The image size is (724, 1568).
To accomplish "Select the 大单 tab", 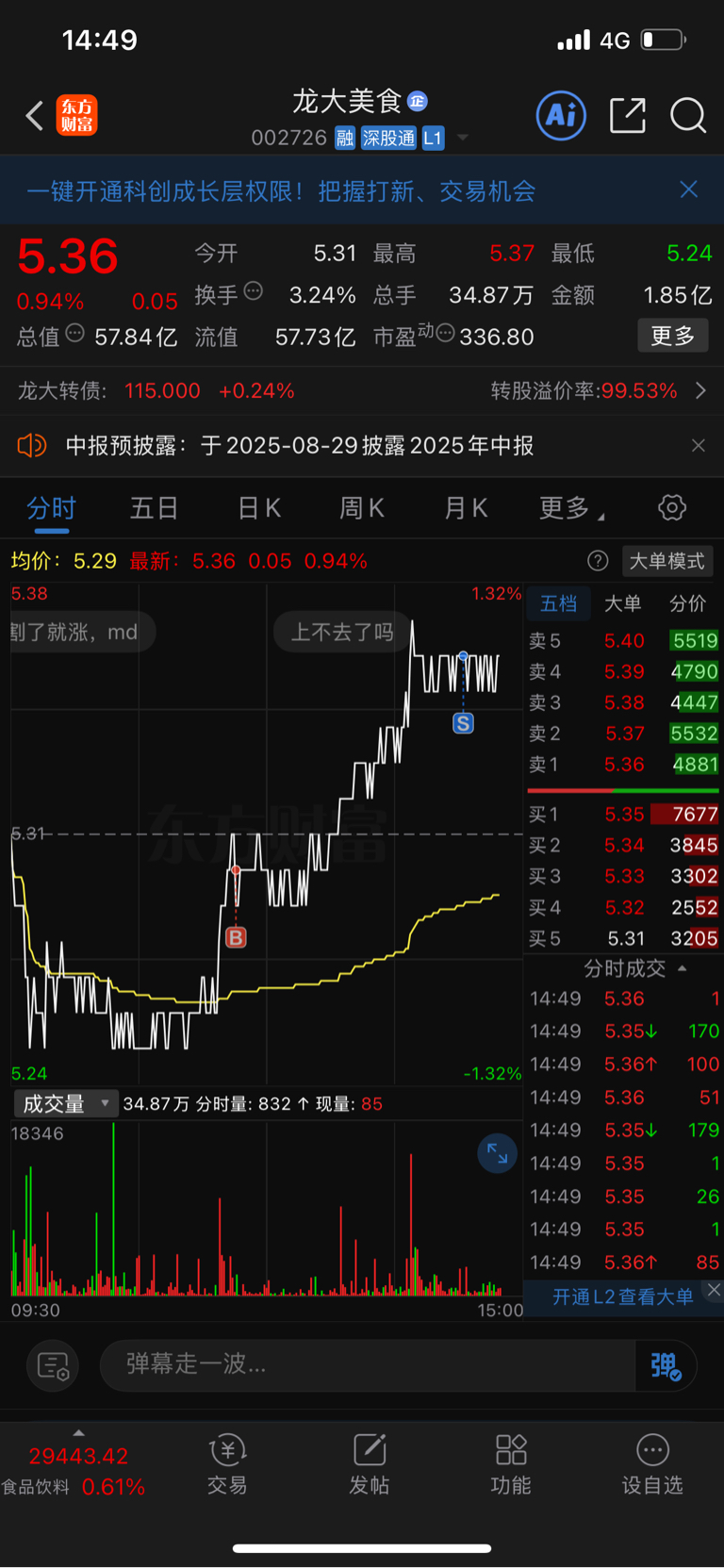I will [622, 603].
